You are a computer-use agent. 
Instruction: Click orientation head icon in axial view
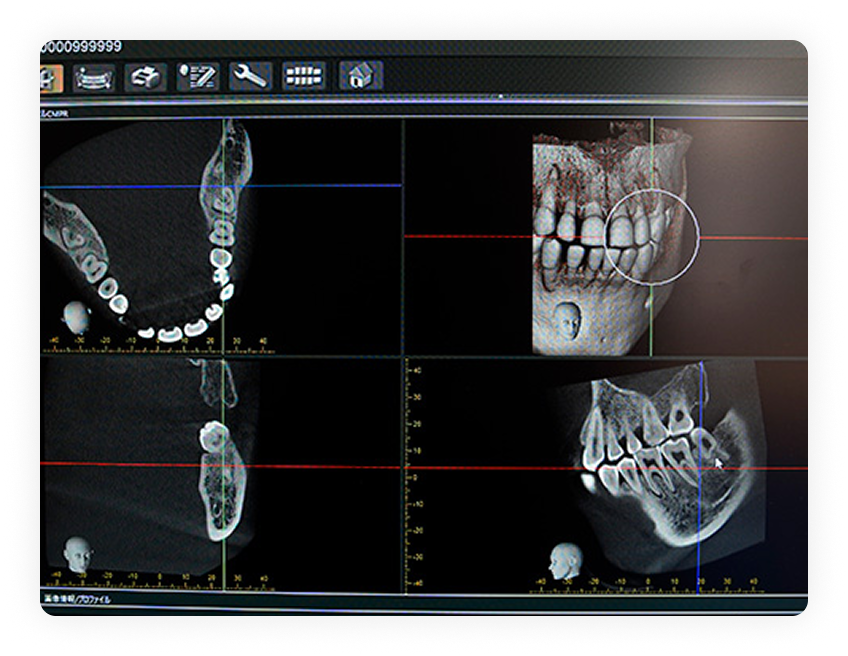pyautogui.click(x=76, y=317)
